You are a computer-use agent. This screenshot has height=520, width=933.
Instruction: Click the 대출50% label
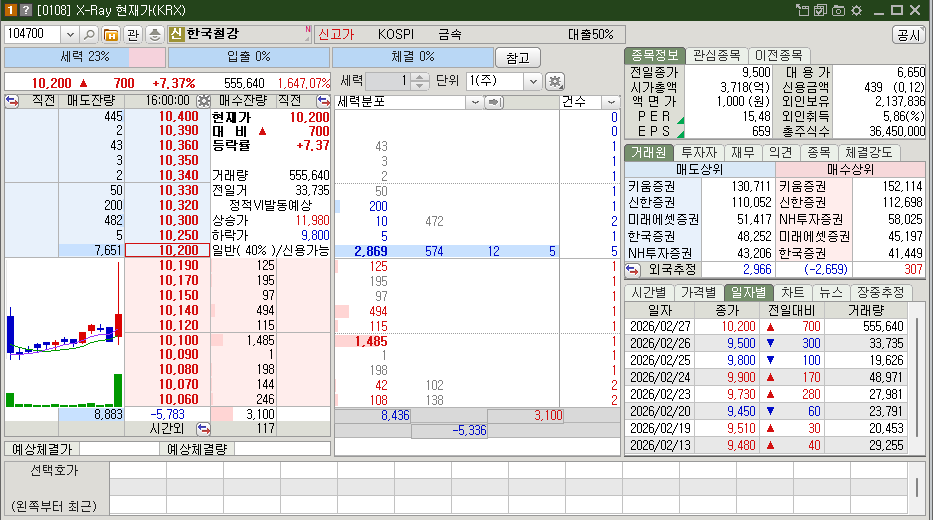[x=590, y=35]
